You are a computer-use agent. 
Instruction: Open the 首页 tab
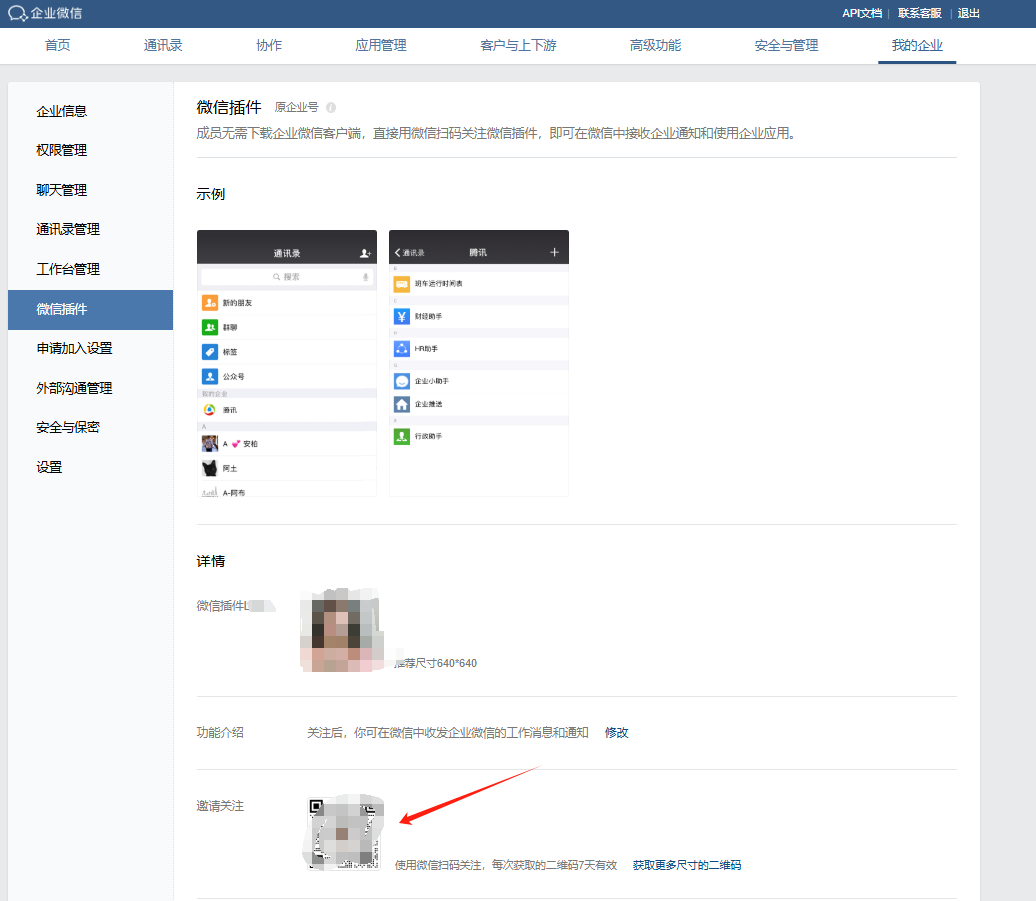[57, 46]
